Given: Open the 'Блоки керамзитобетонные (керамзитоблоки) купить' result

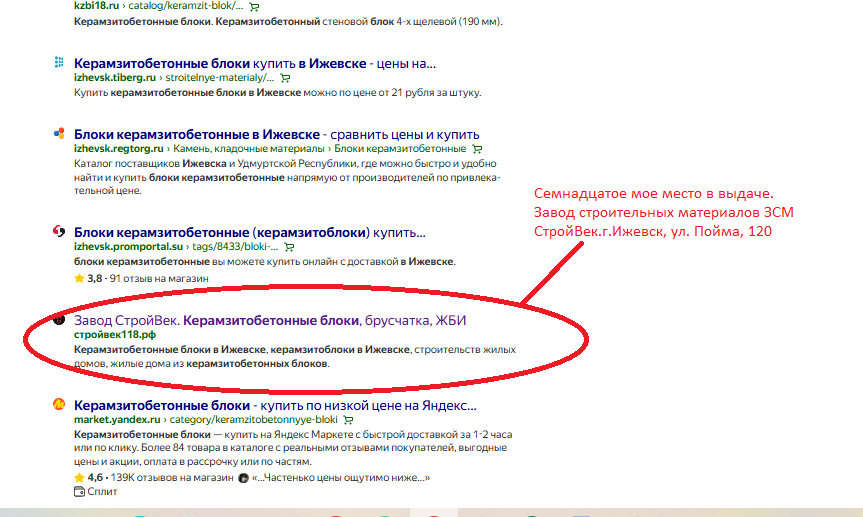Looking at the screenshot, I should point(249,232).
